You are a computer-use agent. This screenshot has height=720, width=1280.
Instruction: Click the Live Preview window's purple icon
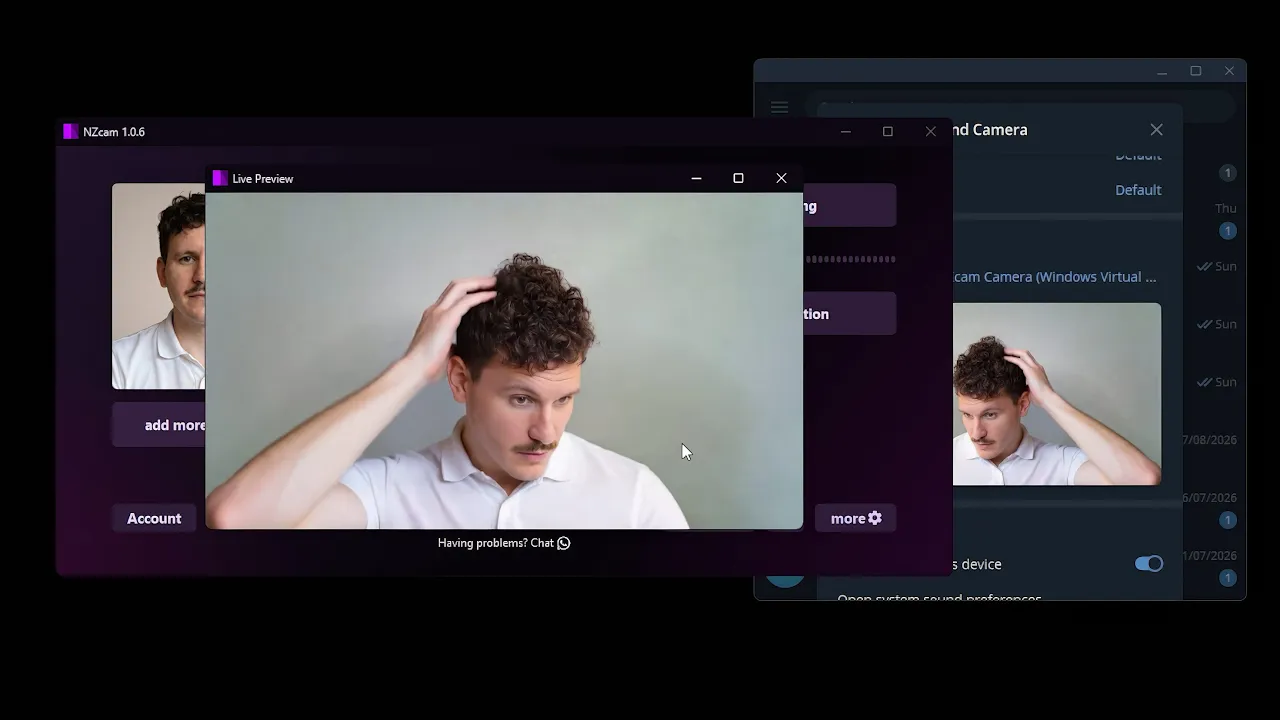tap(220, 178)
